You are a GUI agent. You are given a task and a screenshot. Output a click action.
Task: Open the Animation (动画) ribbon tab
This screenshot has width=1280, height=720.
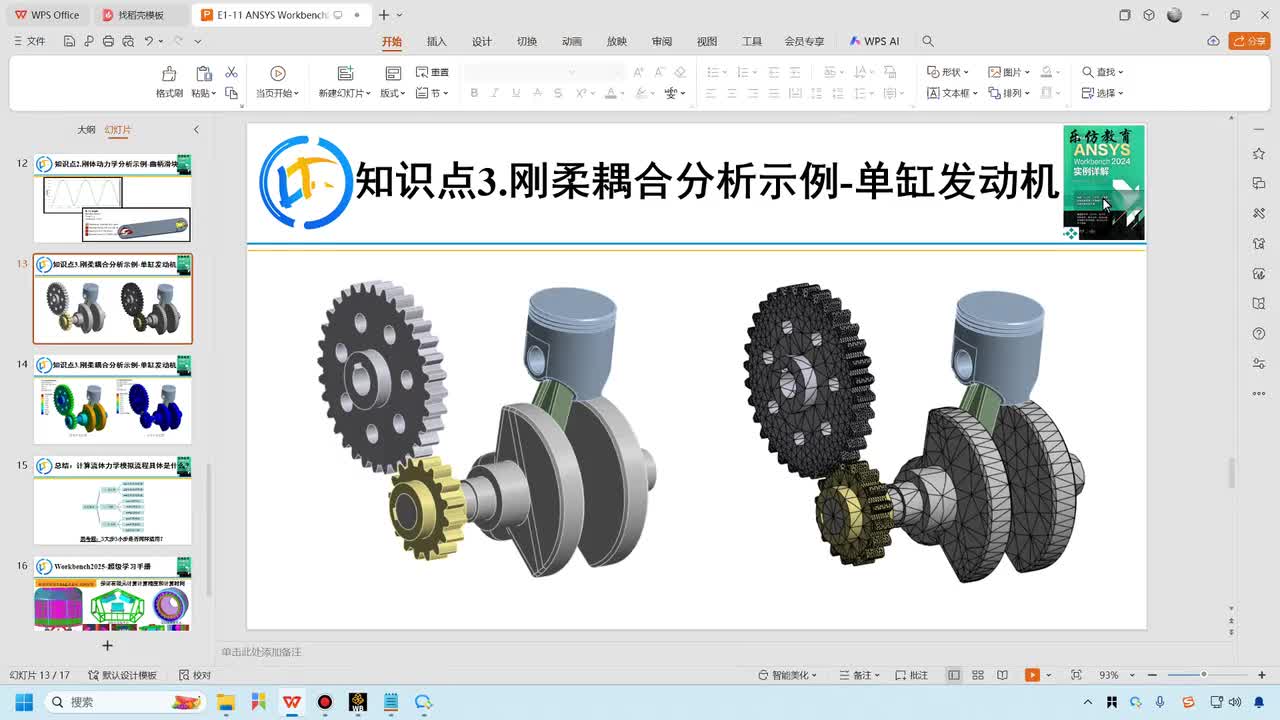tap(572, 41)
